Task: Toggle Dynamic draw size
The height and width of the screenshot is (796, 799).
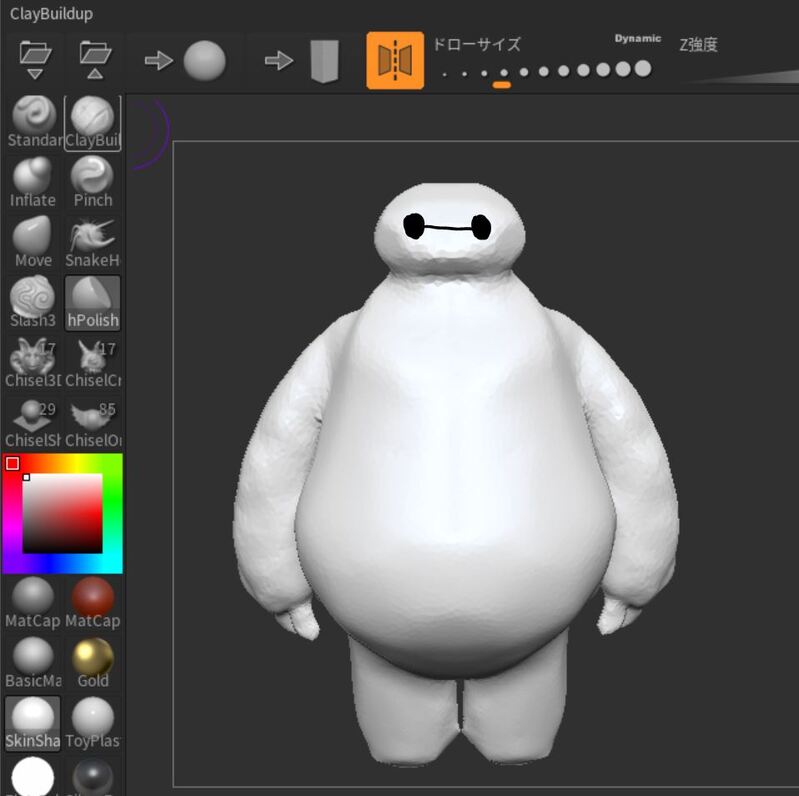Action: pyautogui.click(x=637, y=39)
